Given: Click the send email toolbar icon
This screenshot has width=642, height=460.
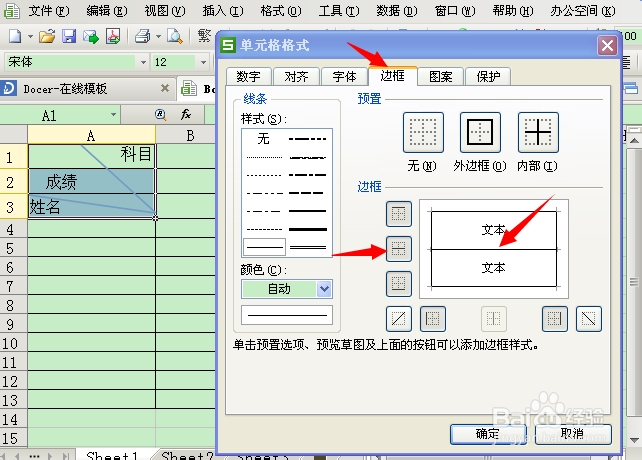Looking at the screenshot, I should tap(91, 37).
